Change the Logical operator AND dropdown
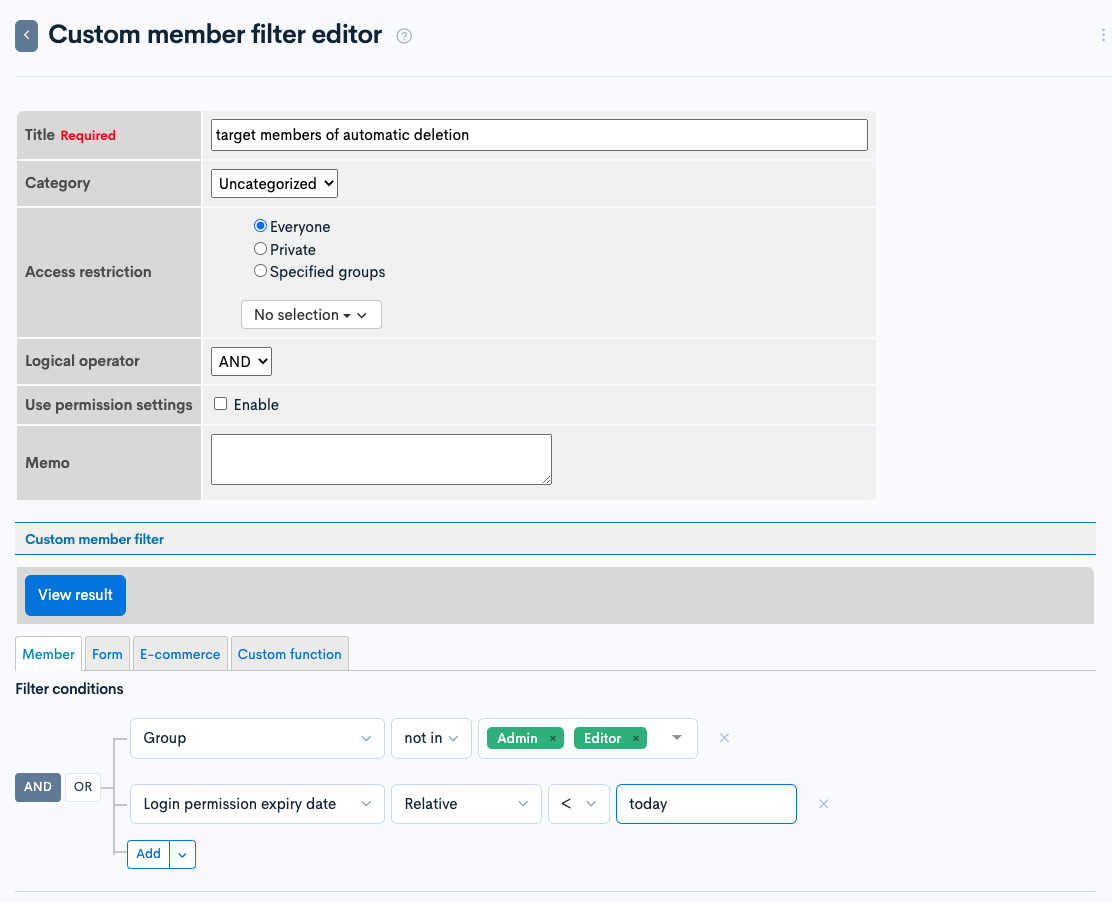 tap(240, 361)
